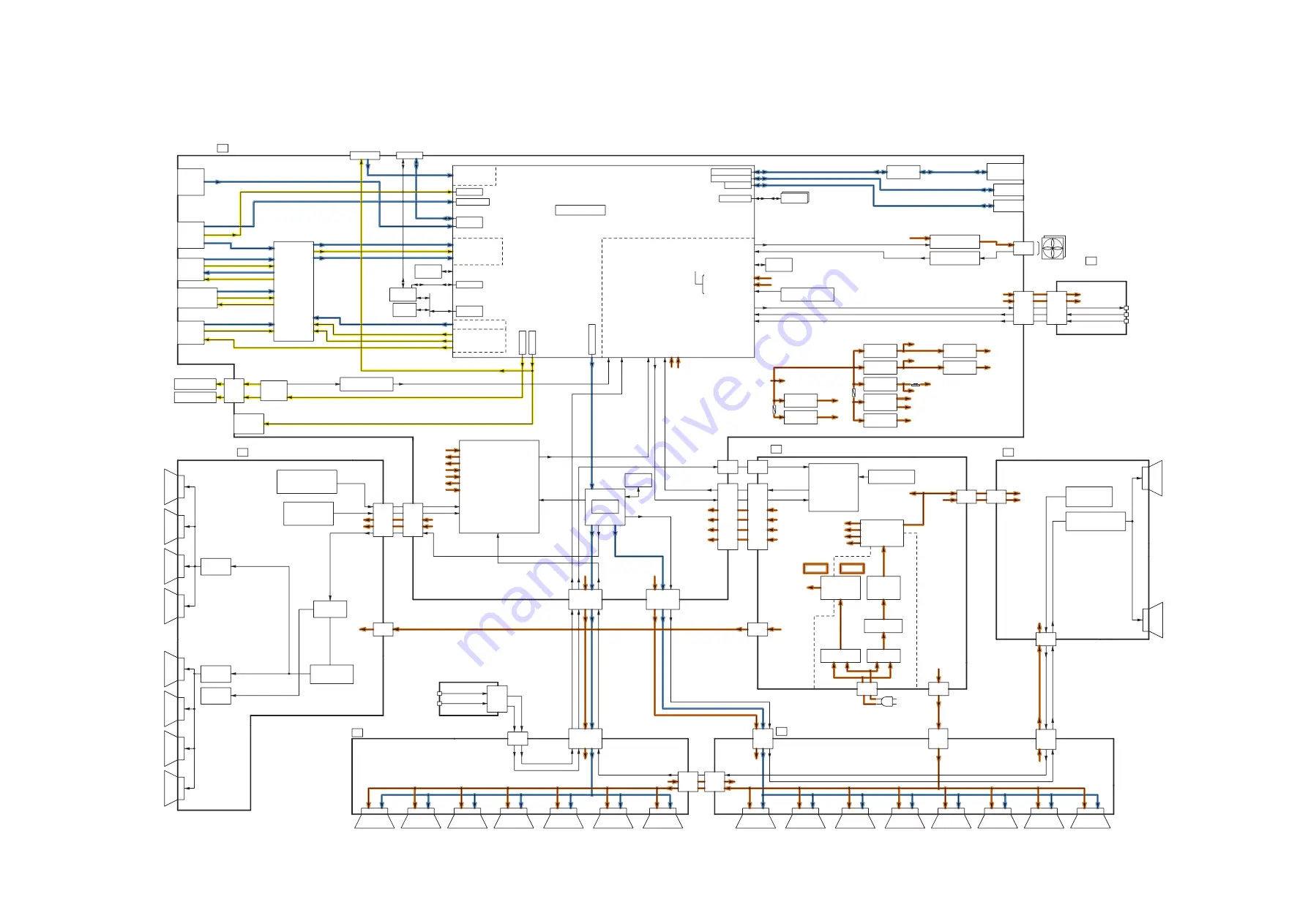Viewport: 1308px width, 924px height.
Task: Select the rightmost speaker in the bottom row
Action: [x=1090, y=819]
